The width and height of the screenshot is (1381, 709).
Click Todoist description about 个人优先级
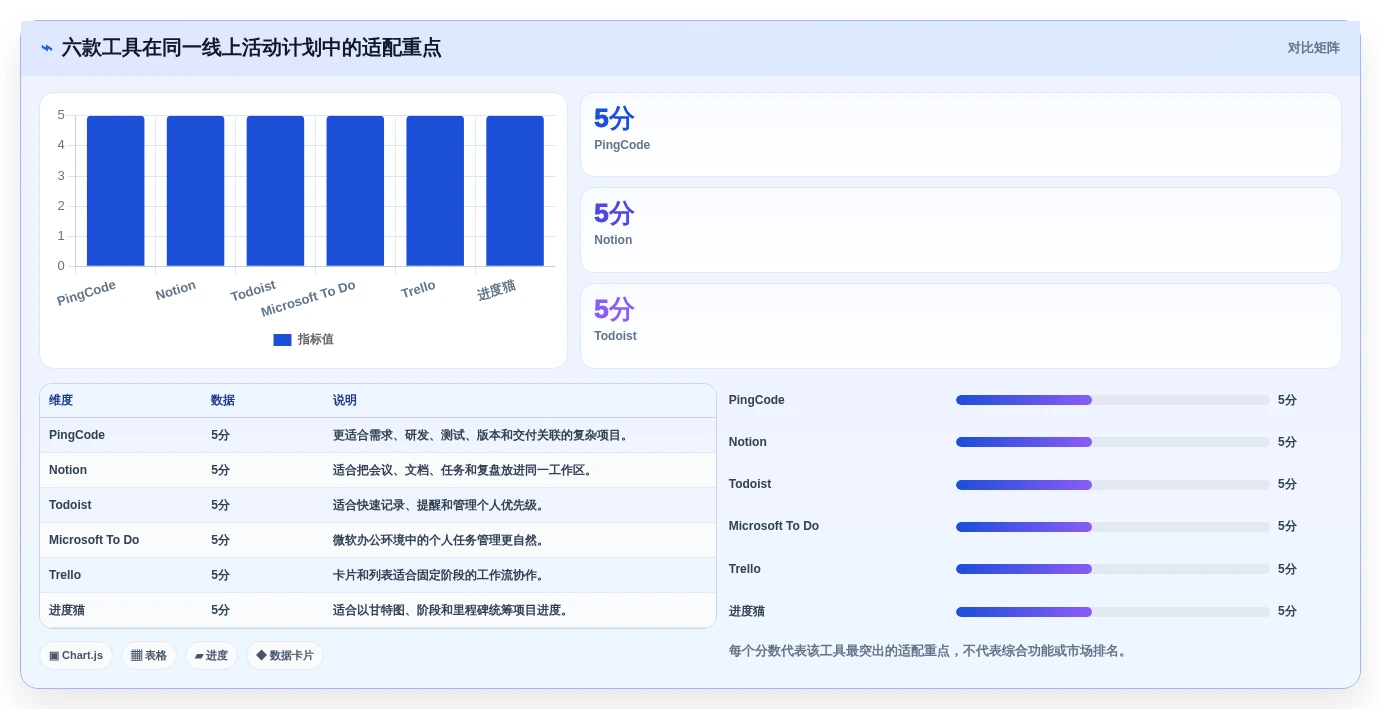[440, 505]
